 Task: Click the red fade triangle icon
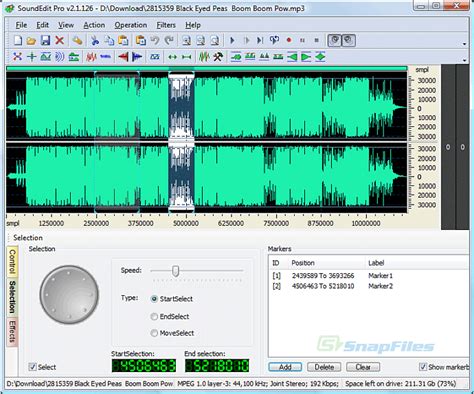pos(123,57)
